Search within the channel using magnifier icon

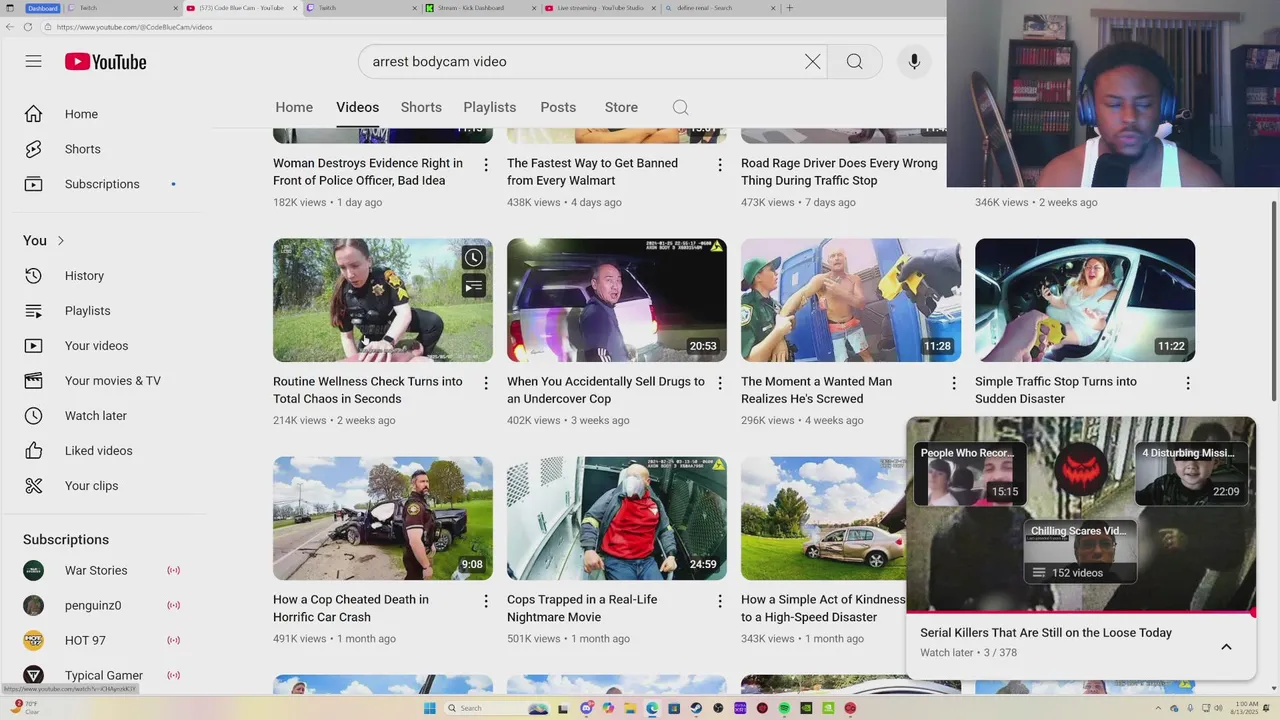(x=680, y=108)
